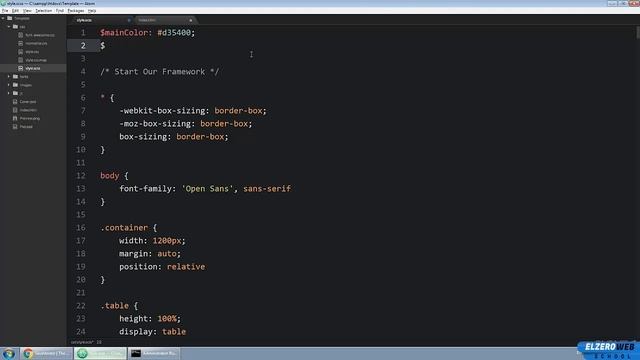Open the Packages menu
This screenshot has width=640, height=360.
(76, 11)
